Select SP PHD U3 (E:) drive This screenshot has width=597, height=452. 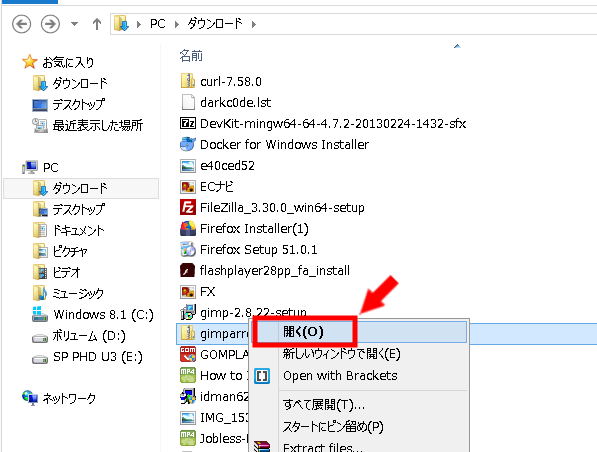coord(98,357)
